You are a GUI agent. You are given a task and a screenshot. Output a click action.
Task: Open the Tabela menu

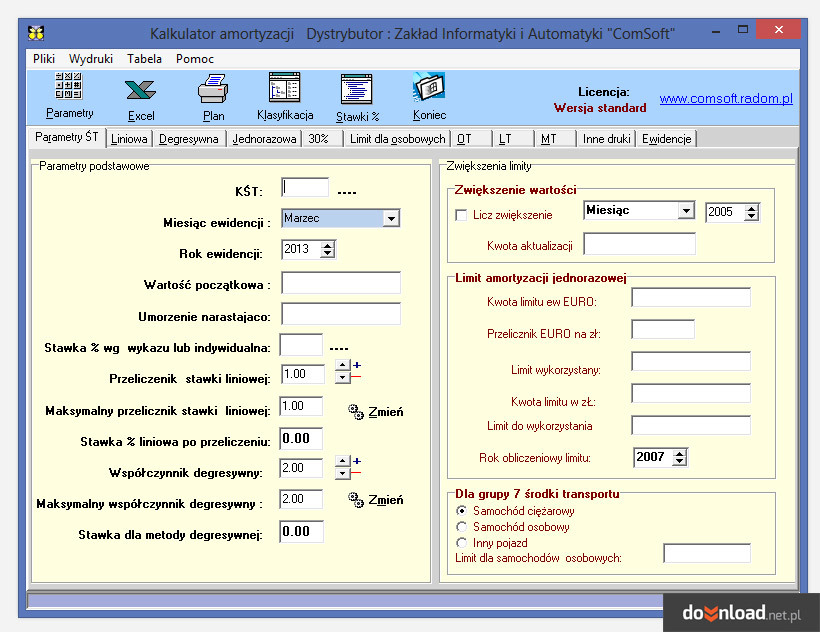[144, 59]
